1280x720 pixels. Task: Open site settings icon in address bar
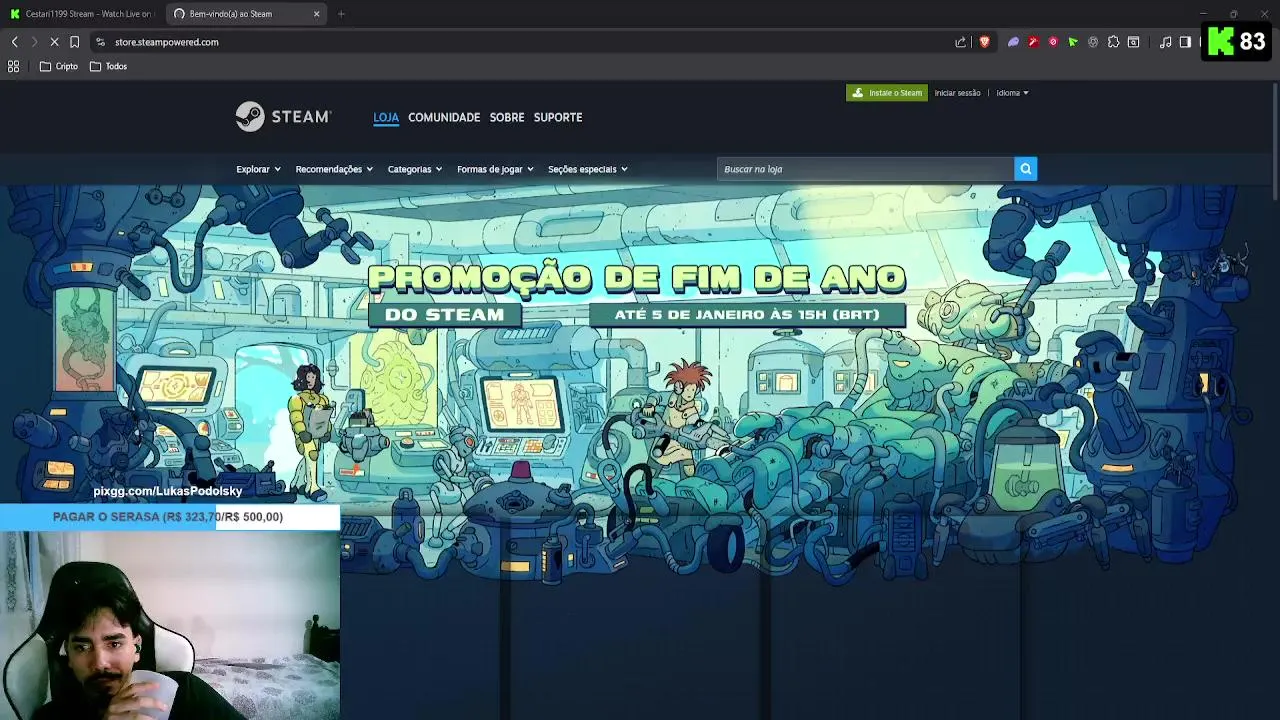coord(100,42)
